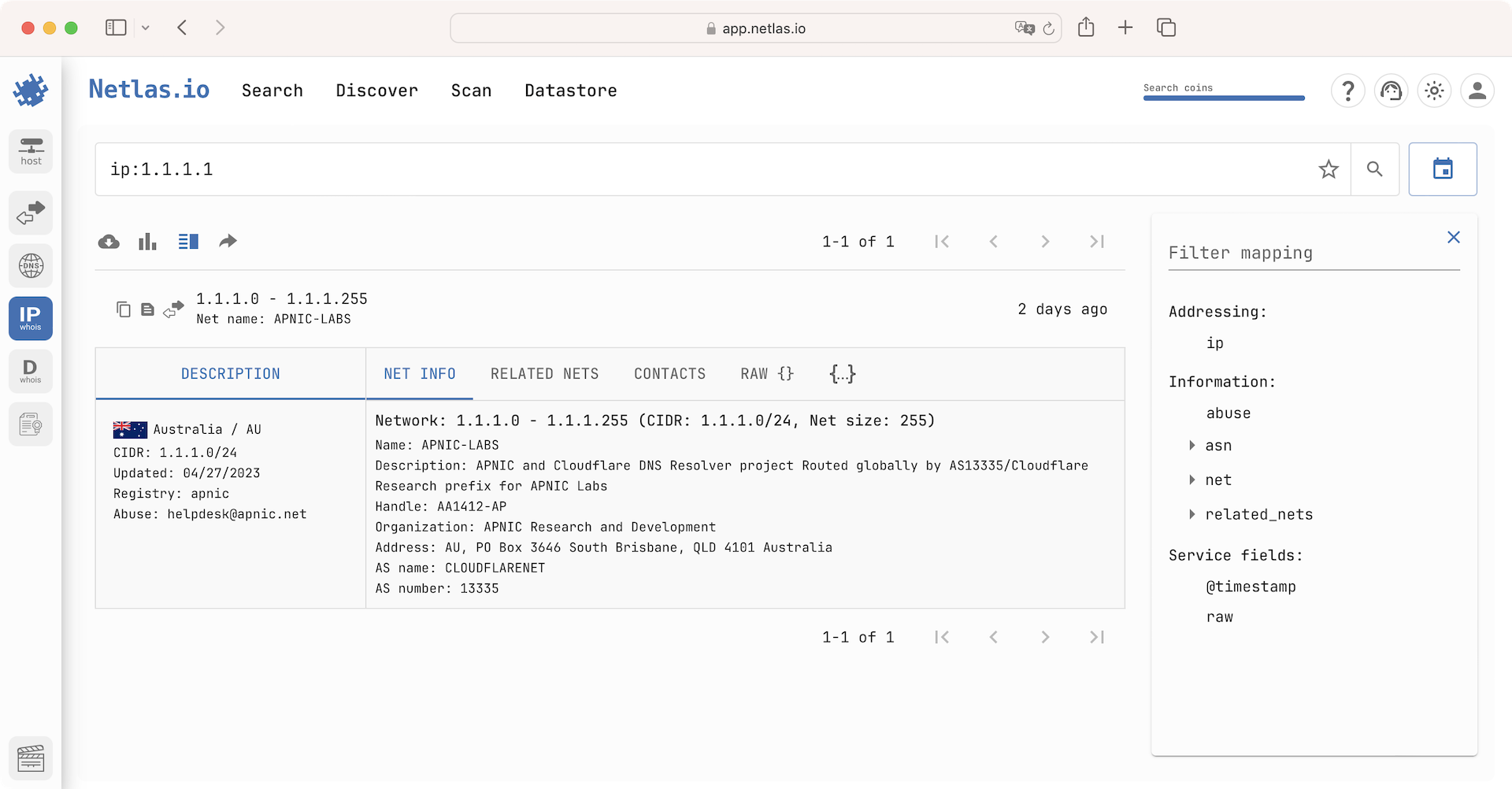Star the ip:1.1.1.1 query as favorite

[1329, 169]
